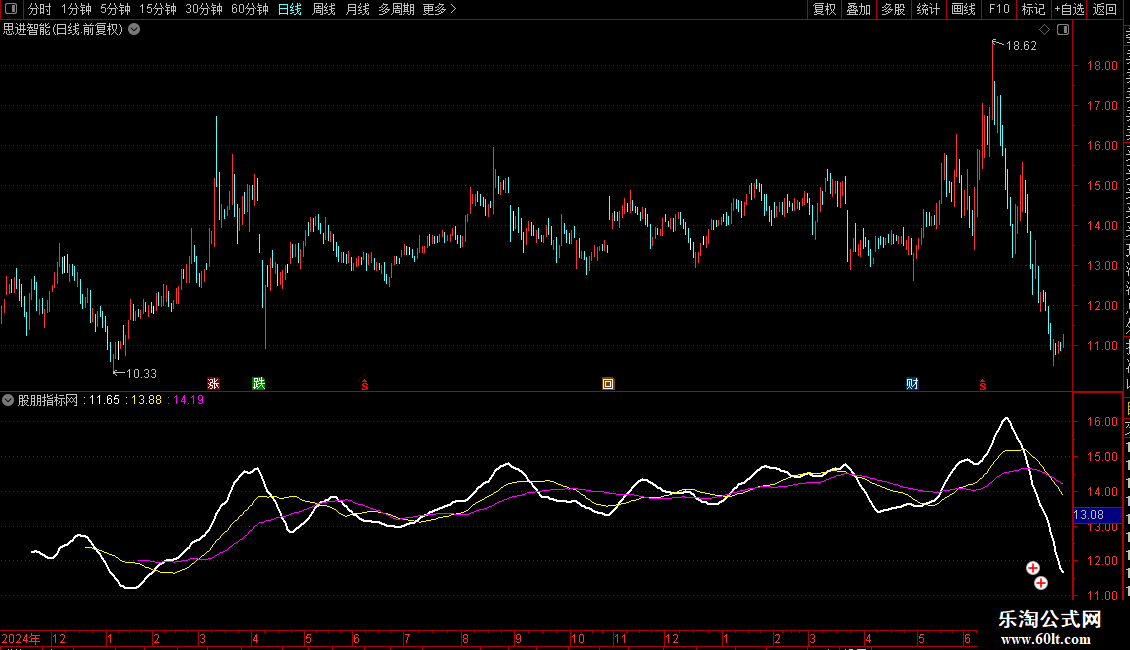The height and width of the screenshot is (650, 1130).
Task: Switch to the 月线 monthly chart
Action: [x=357, y=9]
